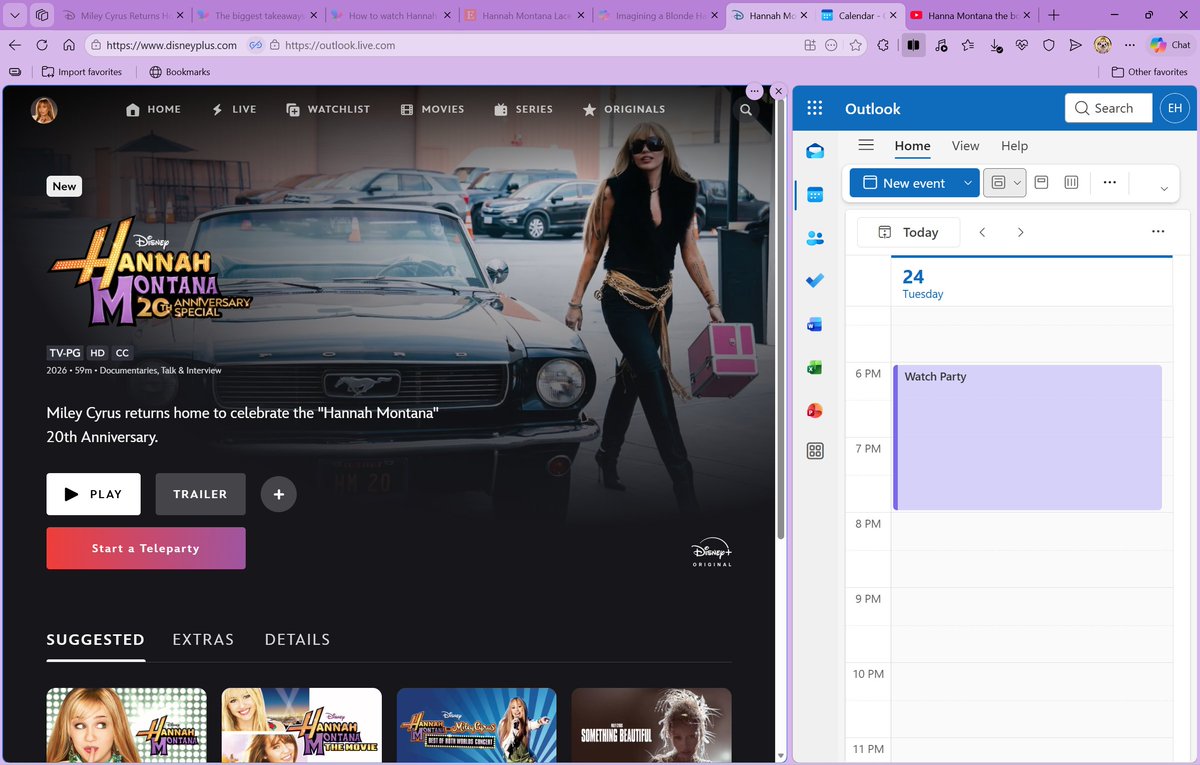Open Calendar in Outlook sidebar
This screenshot has height=765, width=1200.
tap(815, 194)
